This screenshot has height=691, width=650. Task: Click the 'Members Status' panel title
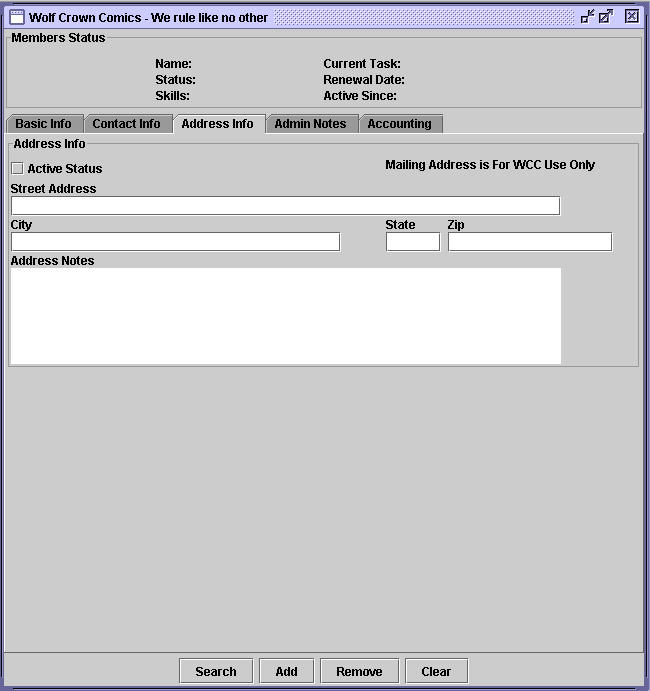tap(58, 38)
